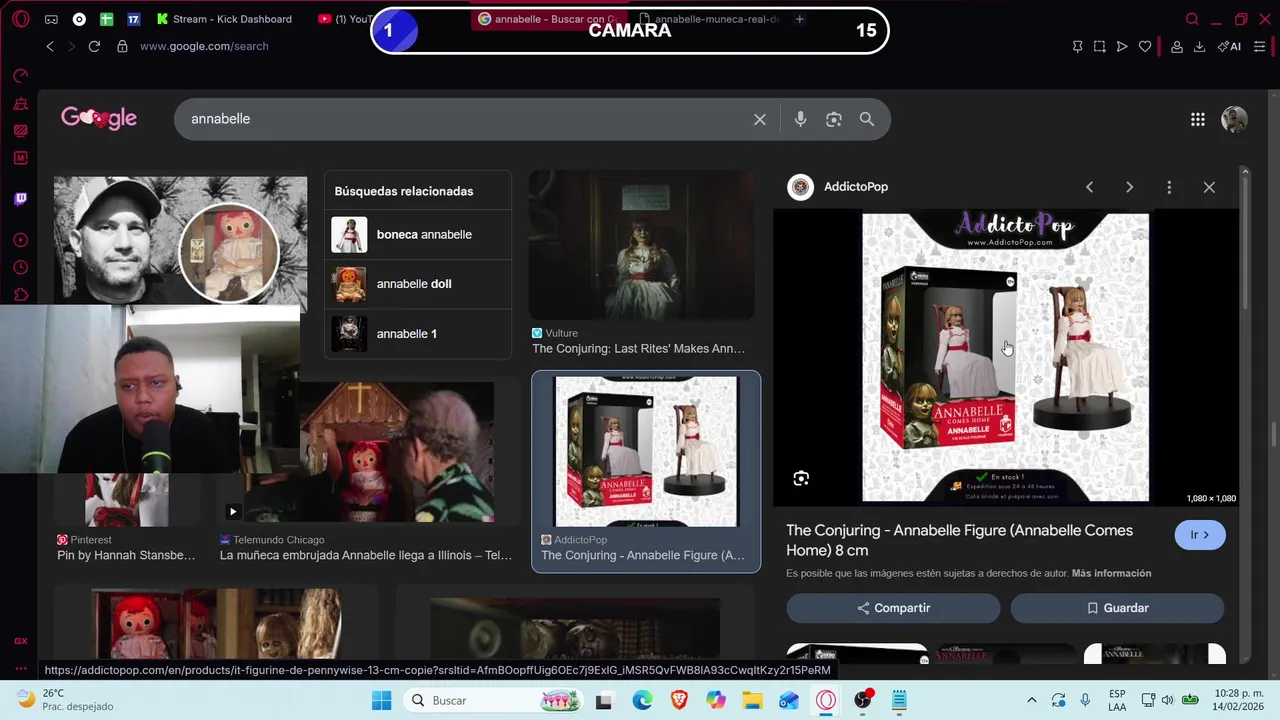Open Microsoft Edge from taskbar

pyautogui.click(x=642, y=701)
